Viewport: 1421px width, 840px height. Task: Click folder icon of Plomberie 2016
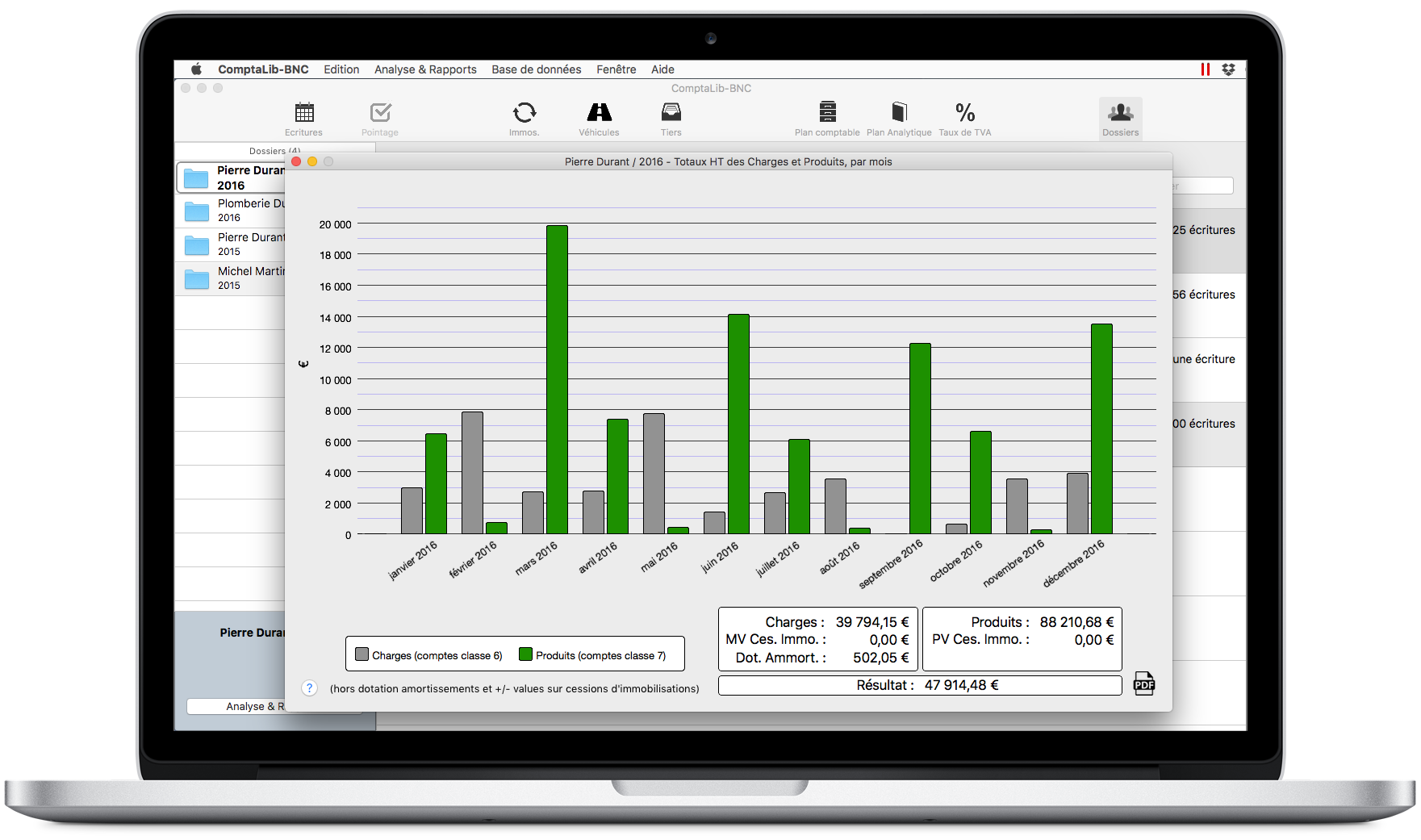197,211
